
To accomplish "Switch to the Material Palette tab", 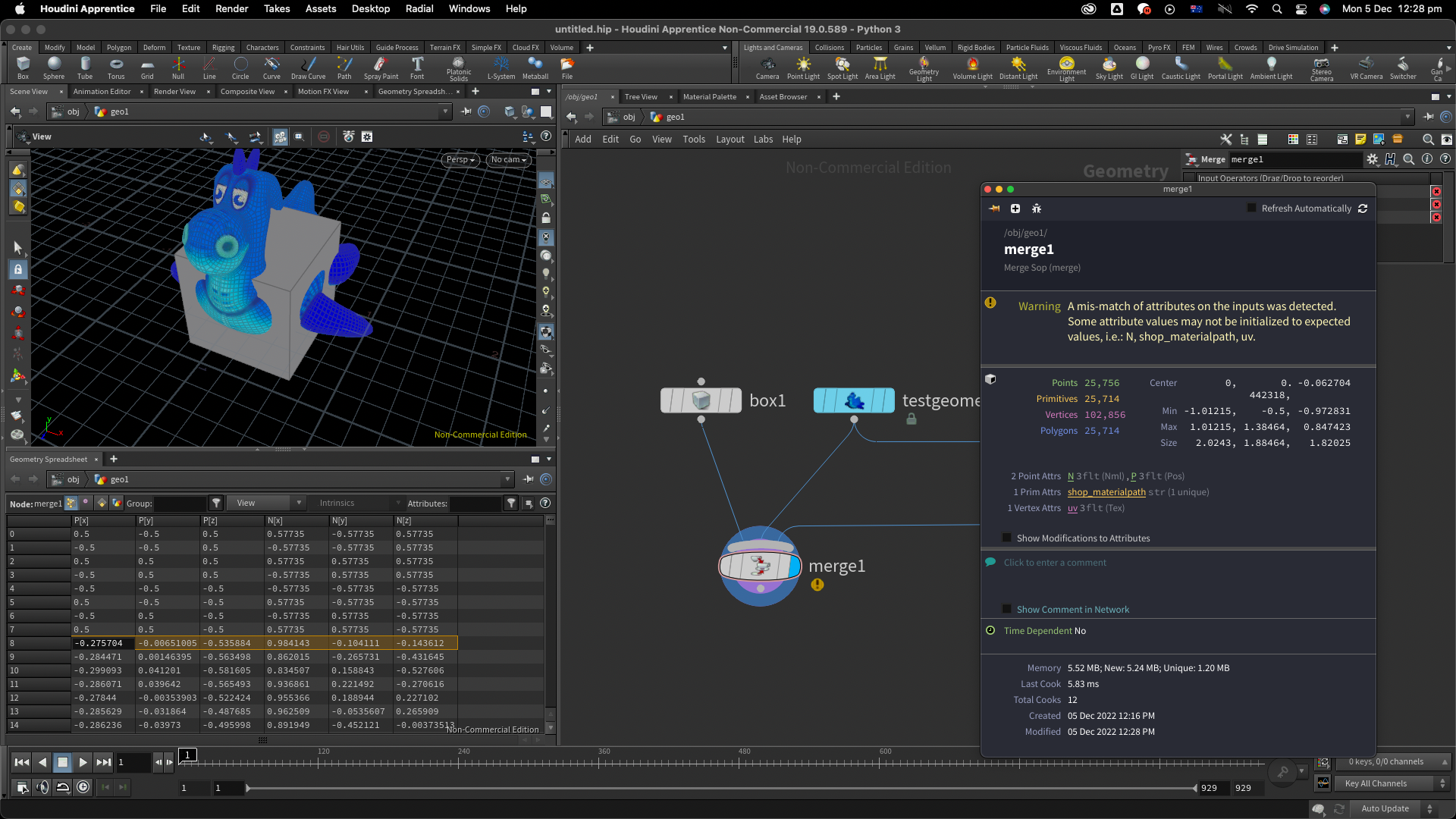I will pos(709,97).
